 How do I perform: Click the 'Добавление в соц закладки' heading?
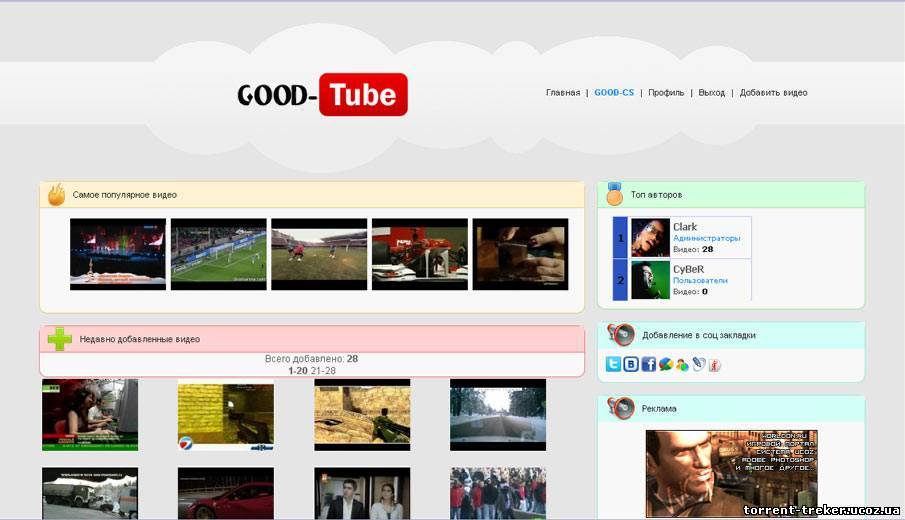click(x=699, y=335)
